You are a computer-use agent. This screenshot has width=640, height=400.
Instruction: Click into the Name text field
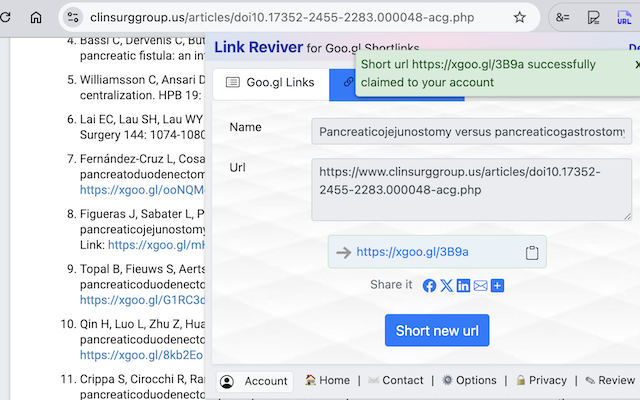click(x=470, y=131)
